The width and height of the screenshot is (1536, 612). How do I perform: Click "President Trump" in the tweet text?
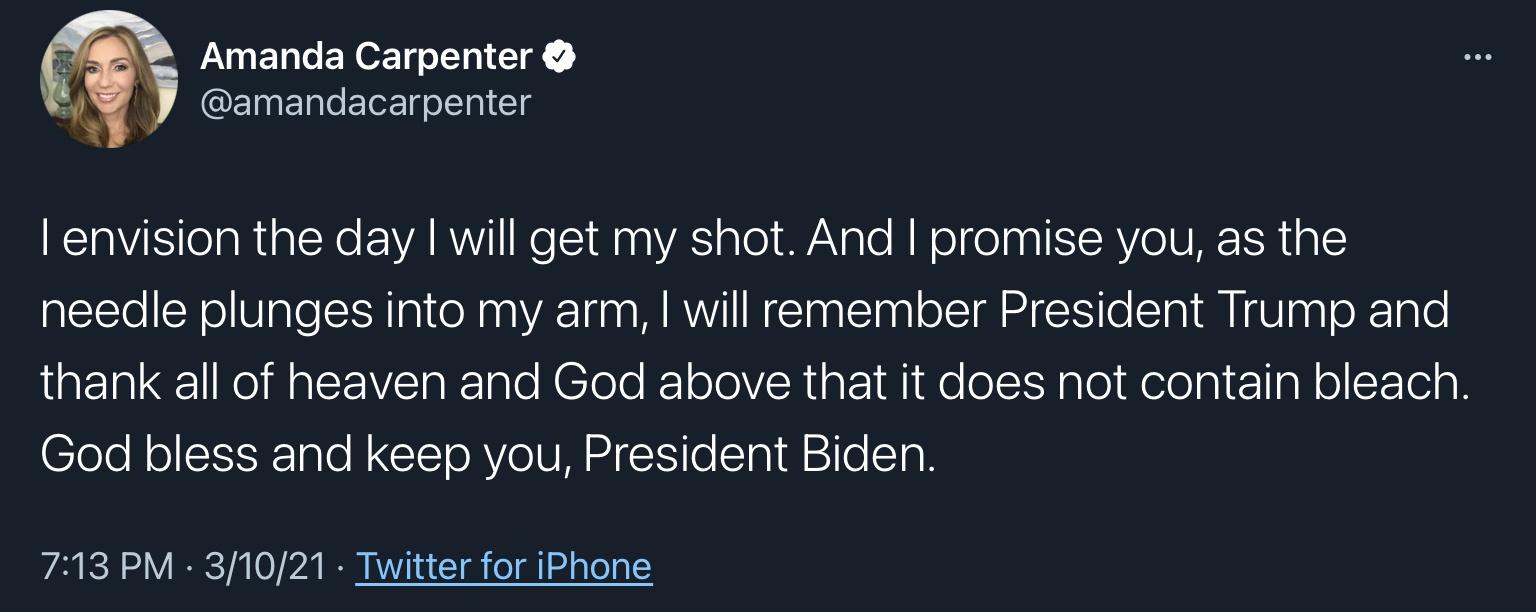1174,312
